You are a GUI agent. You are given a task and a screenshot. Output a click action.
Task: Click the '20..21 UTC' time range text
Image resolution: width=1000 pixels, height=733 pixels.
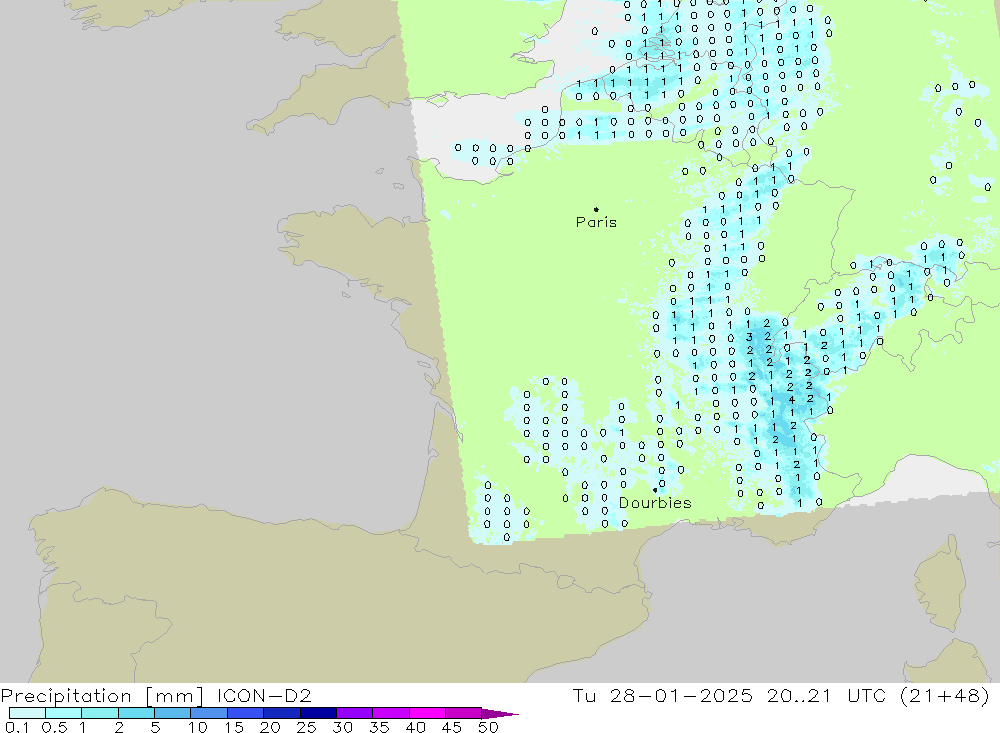827,695
